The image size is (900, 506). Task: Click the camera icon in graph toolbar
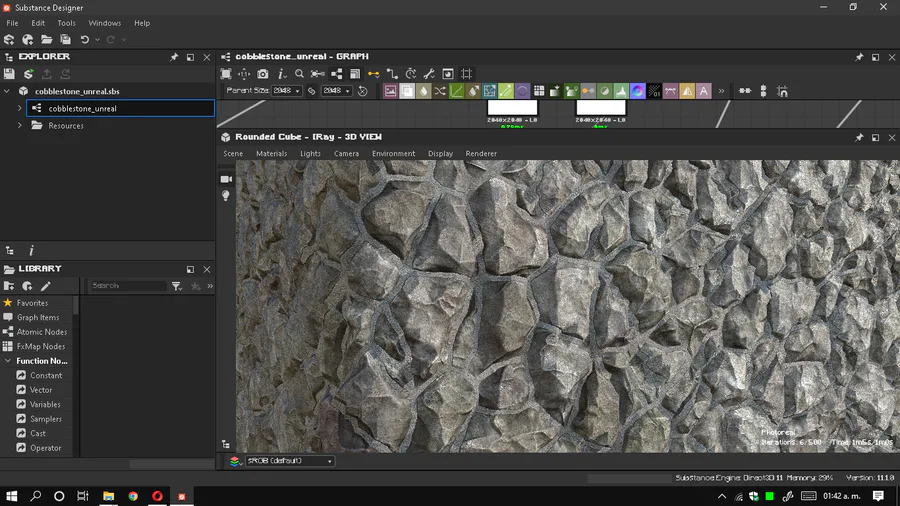pyautogui.click(x=263, y=74)
